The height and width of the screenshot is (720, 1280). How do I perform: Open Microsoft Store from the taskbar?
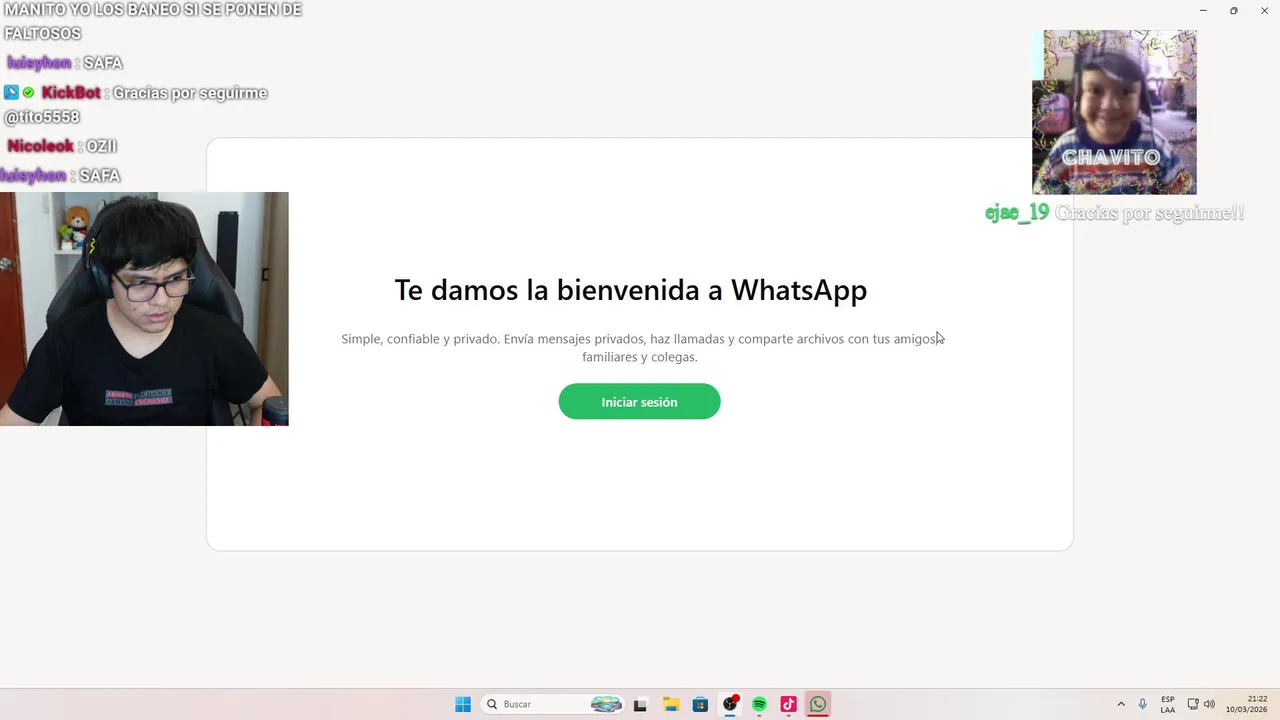(x=700, y=704)
